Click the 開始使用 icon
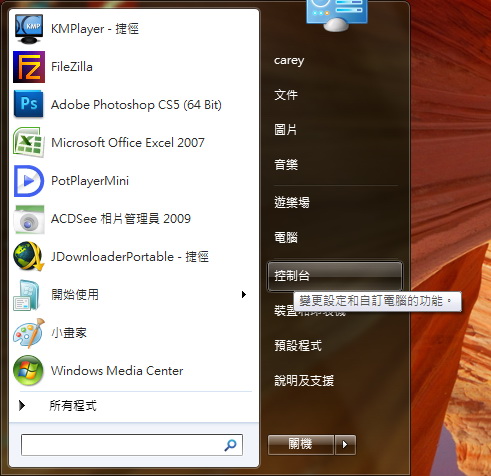 (27, 295)
